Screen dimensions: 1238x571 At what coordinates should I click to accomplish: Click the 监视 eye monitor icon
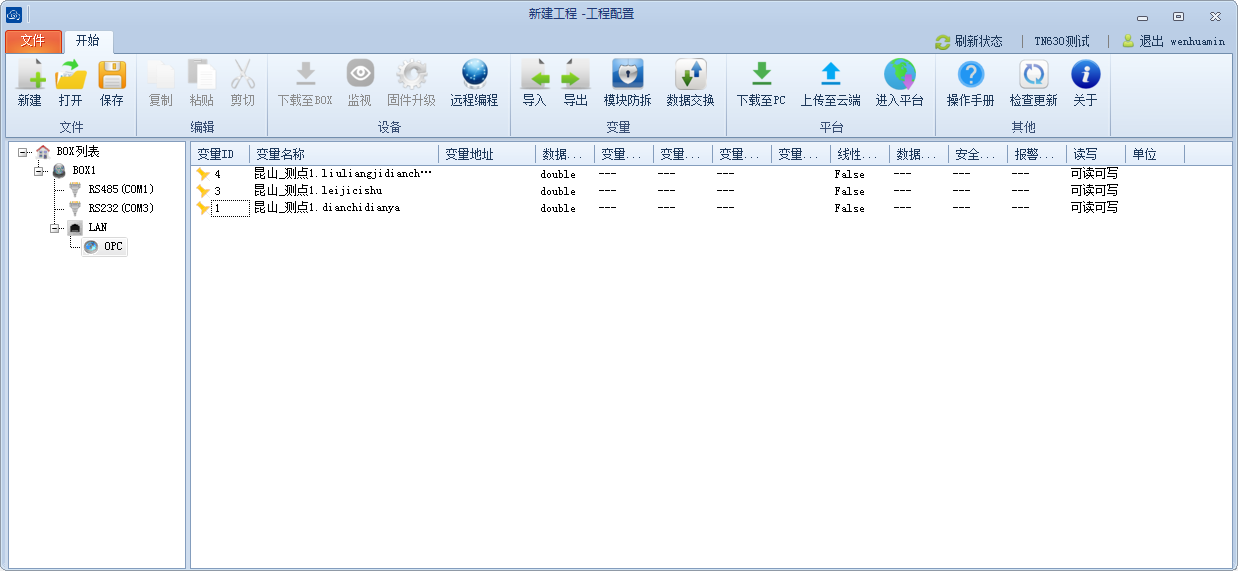[360, 74]
